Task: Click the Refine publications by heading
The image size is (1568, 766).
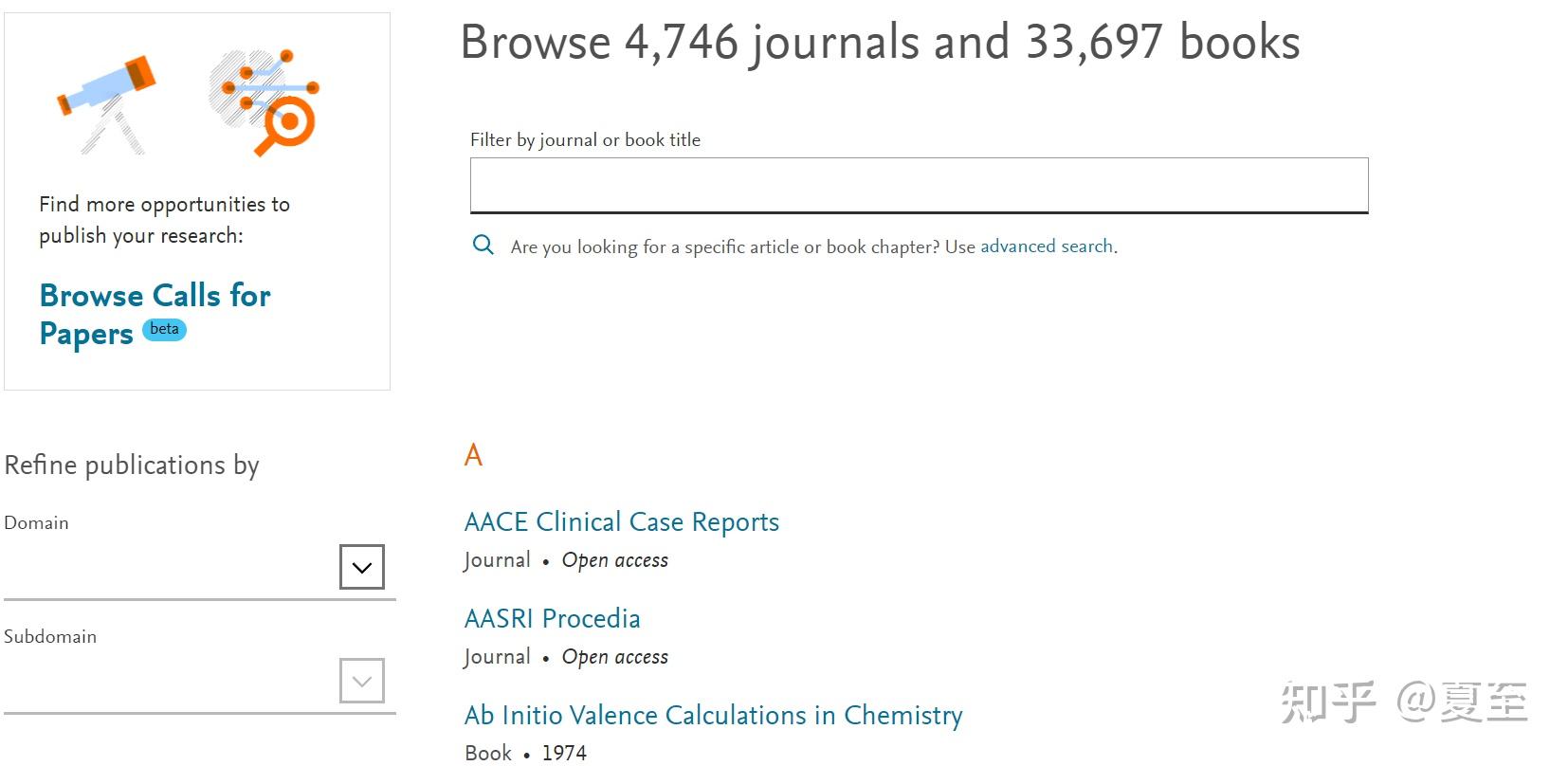Action: (132, 465)
